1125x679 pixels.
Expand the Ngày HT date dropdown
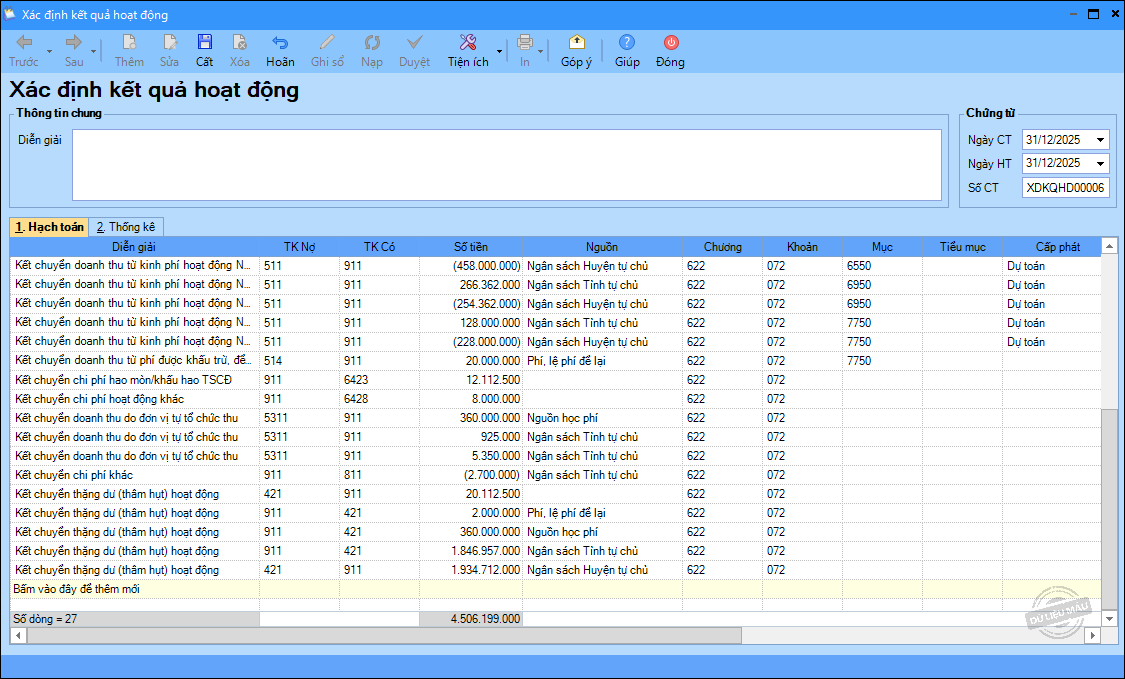[1101, 163]
